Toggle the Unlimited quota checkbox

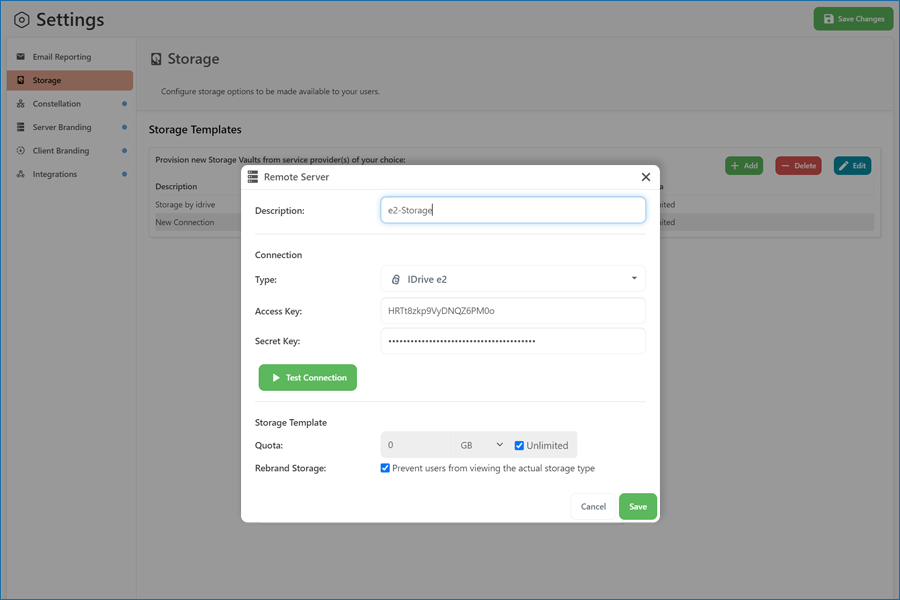point(519,446)
